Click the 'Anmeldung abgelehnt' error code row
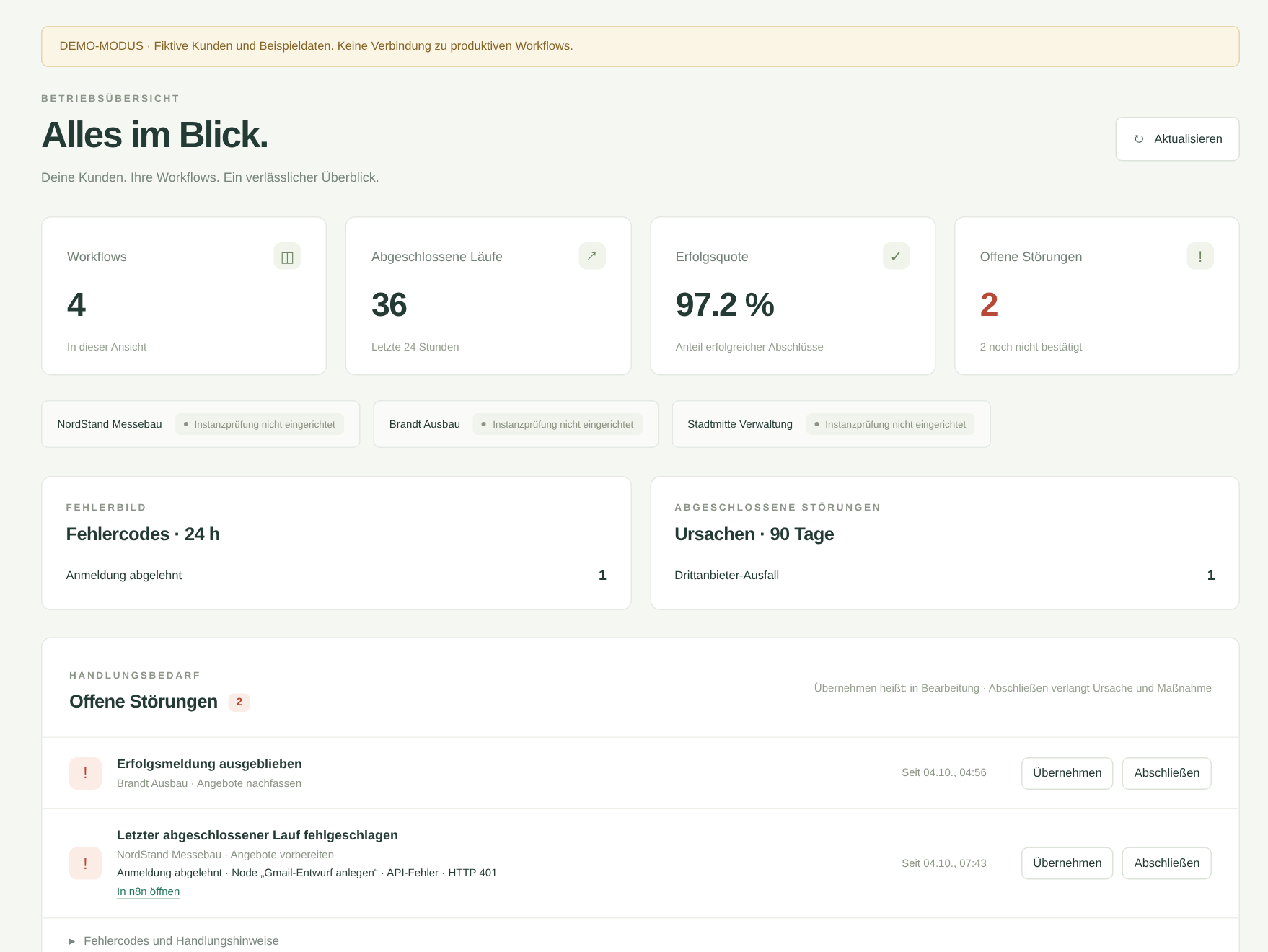Viewport: 1268px width, 952px height. [336, 576]
